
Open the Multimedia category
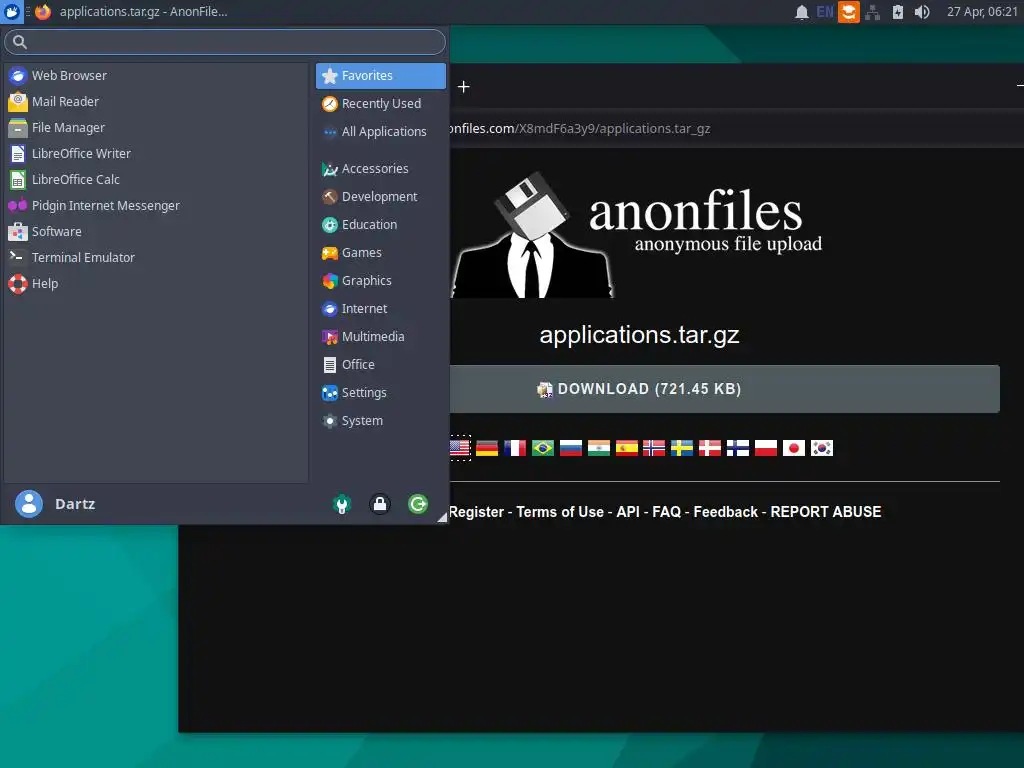[x=381, y=337]
